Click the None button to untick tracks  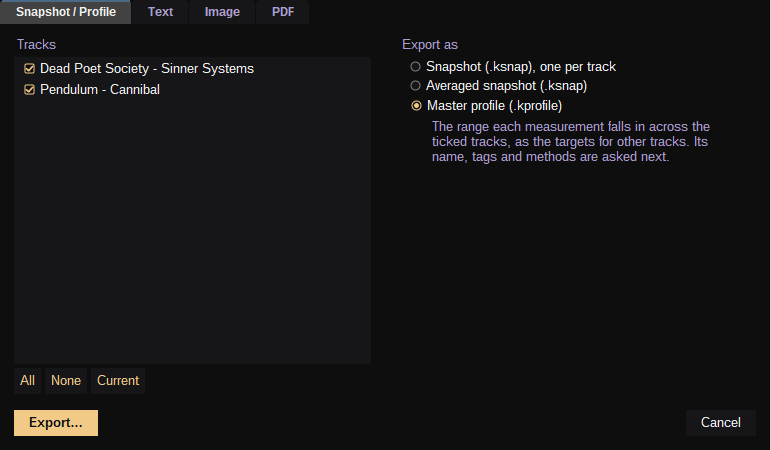tap(66, 381)
